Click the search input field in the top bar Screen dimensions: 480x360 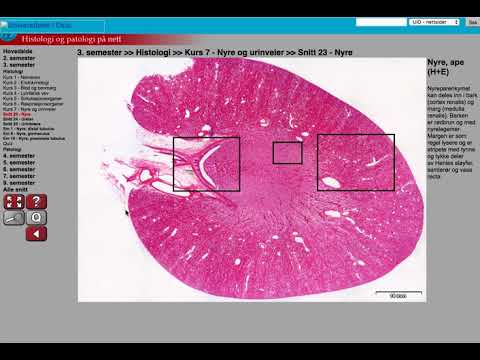click(x=381, y=22)
